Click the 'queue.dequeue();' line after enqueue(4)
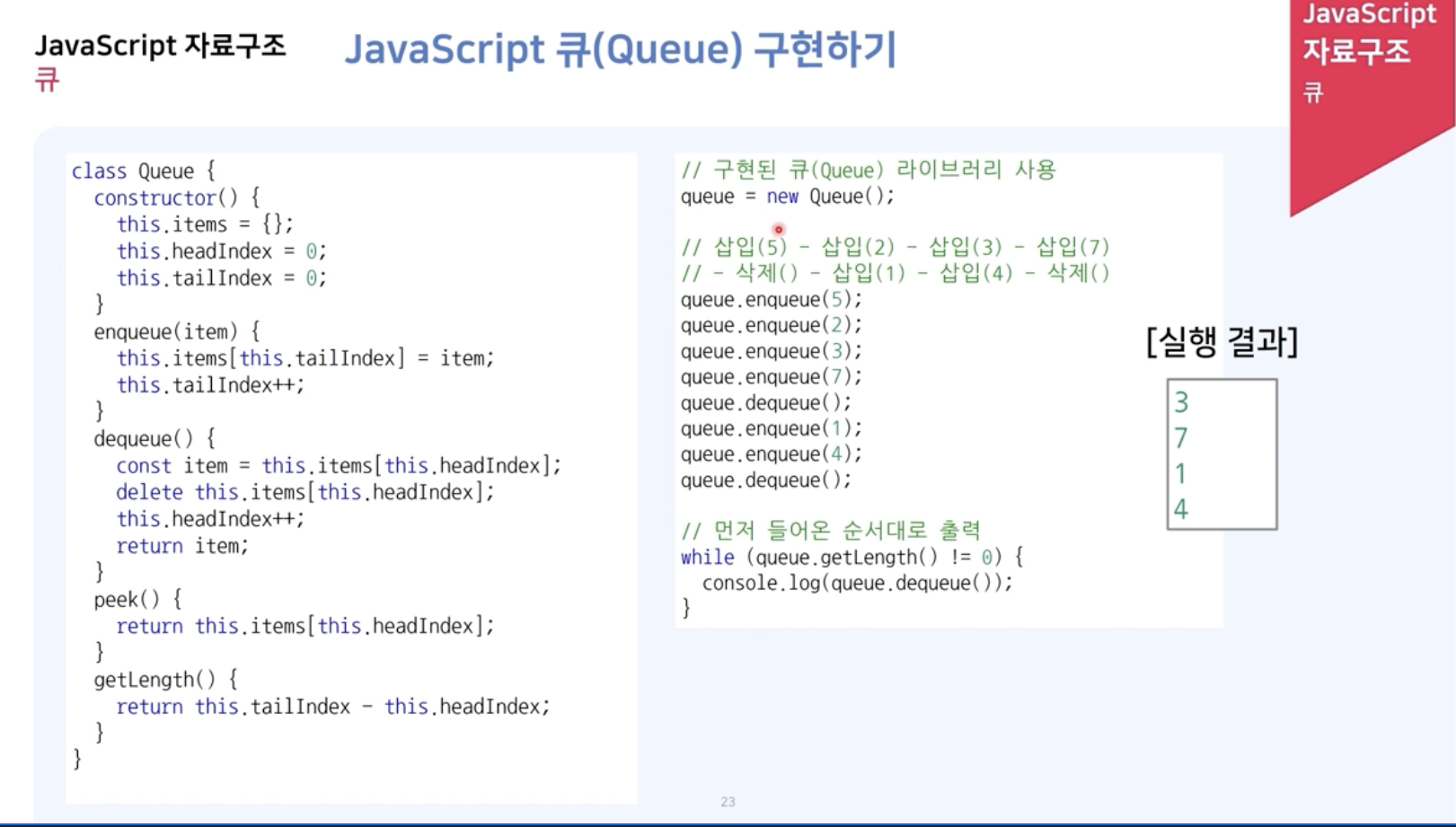The width and height of the screenshot is (1456, 827). pos(766,480)
